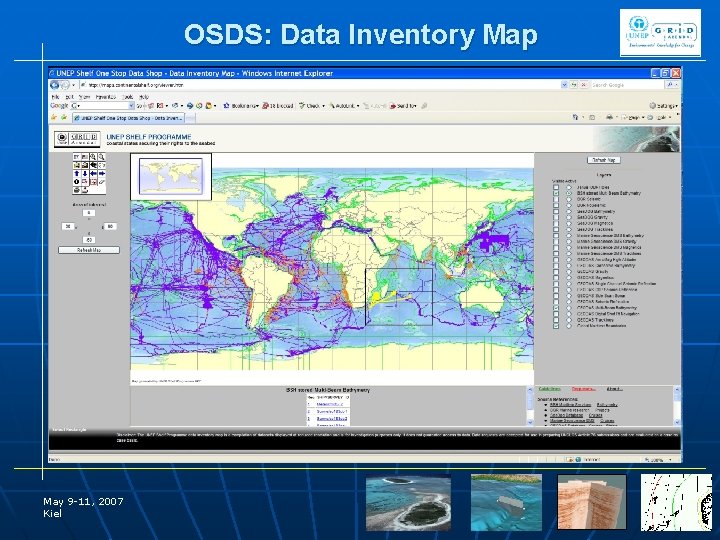Select active radio for GEODAS Multi-Beam Bathymetry

point(569,308)
